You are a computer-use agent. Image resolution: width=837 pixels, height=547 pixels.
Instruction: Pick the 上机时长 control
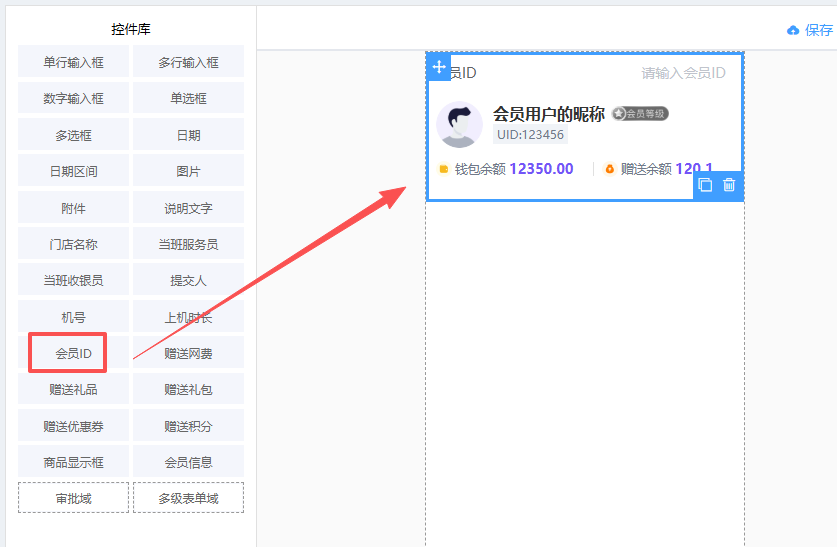[x=188, y=318]
